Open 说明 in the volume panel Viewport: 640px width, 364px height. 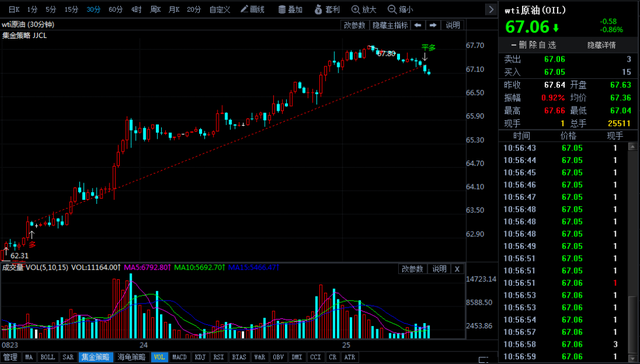tap(440, 269)
